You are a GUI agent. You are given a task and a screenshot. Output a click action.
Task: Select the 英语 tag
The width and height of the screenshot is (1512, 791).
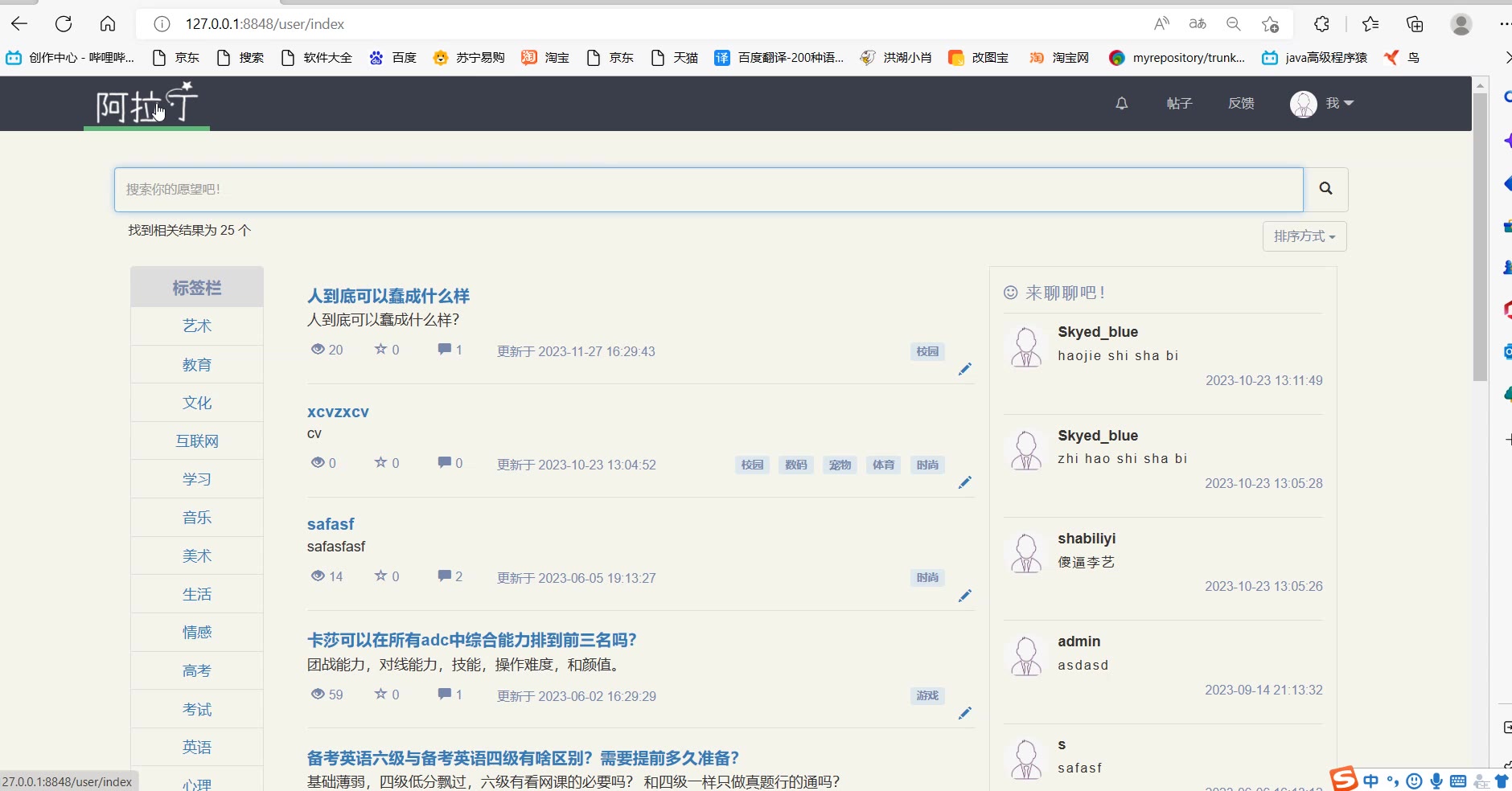point(197,747)
